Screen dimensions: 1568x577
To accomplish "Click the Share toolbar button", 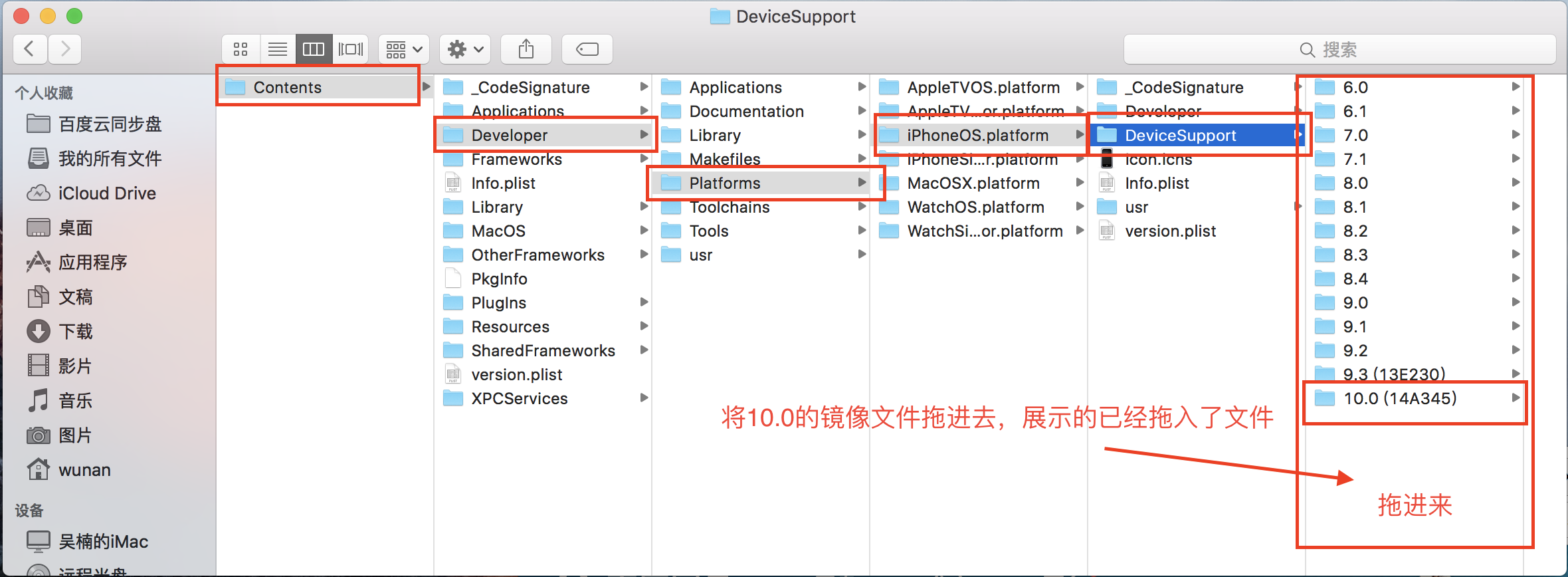I will [x=526, y=49].
